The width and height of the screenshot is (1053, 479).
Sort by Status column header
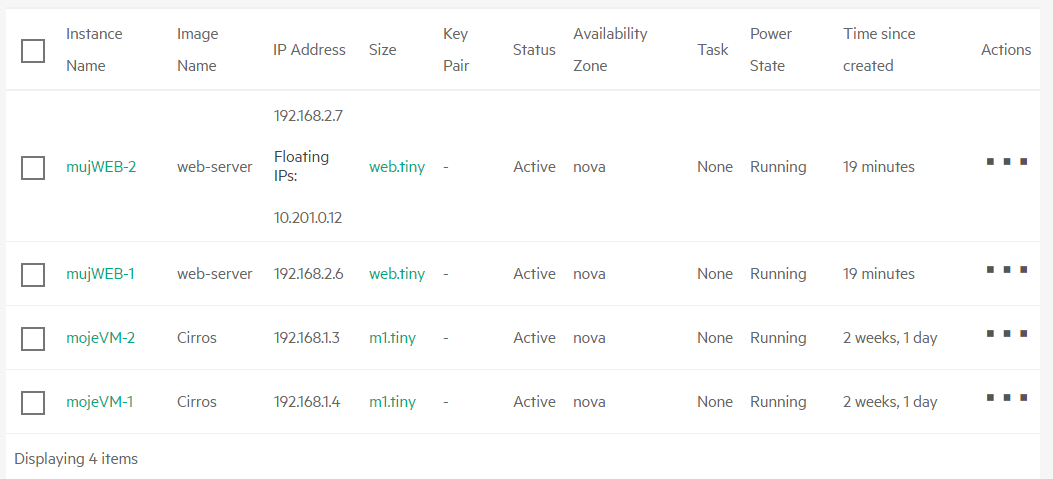point(534,50)
